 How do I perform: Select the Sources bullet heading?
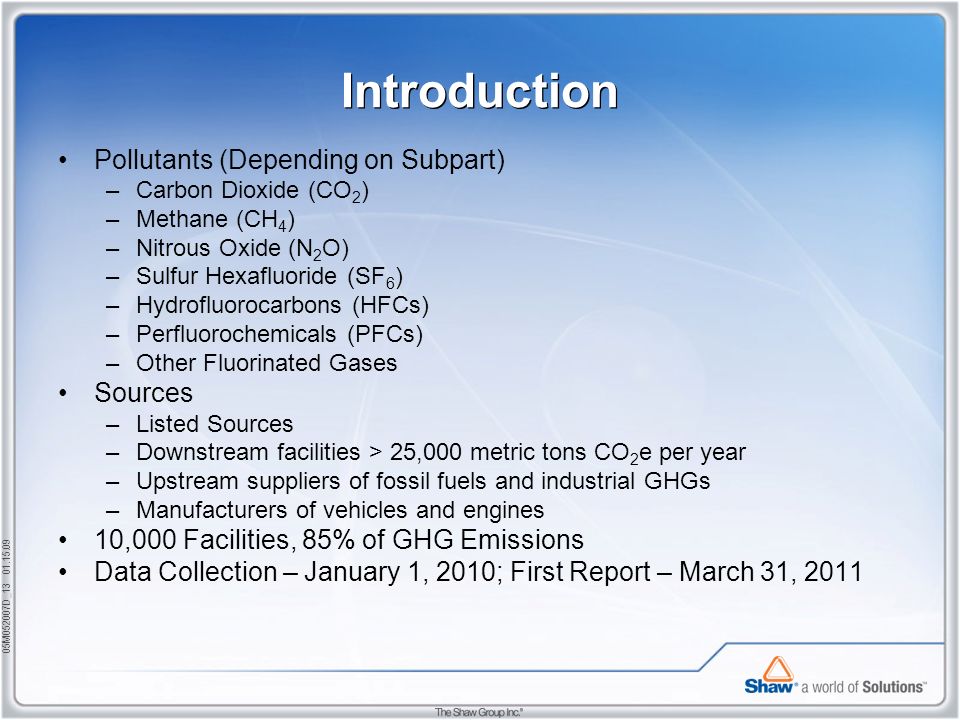(143, 392)
